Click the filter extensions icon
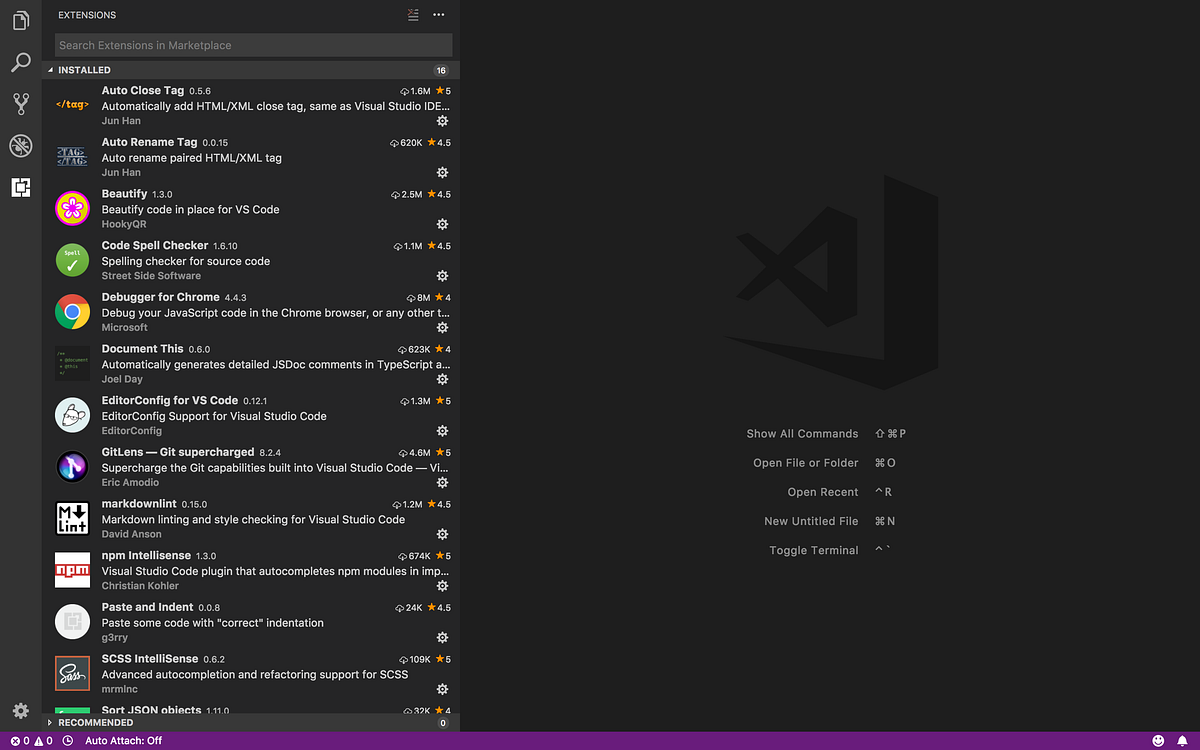 coord(412,15)
